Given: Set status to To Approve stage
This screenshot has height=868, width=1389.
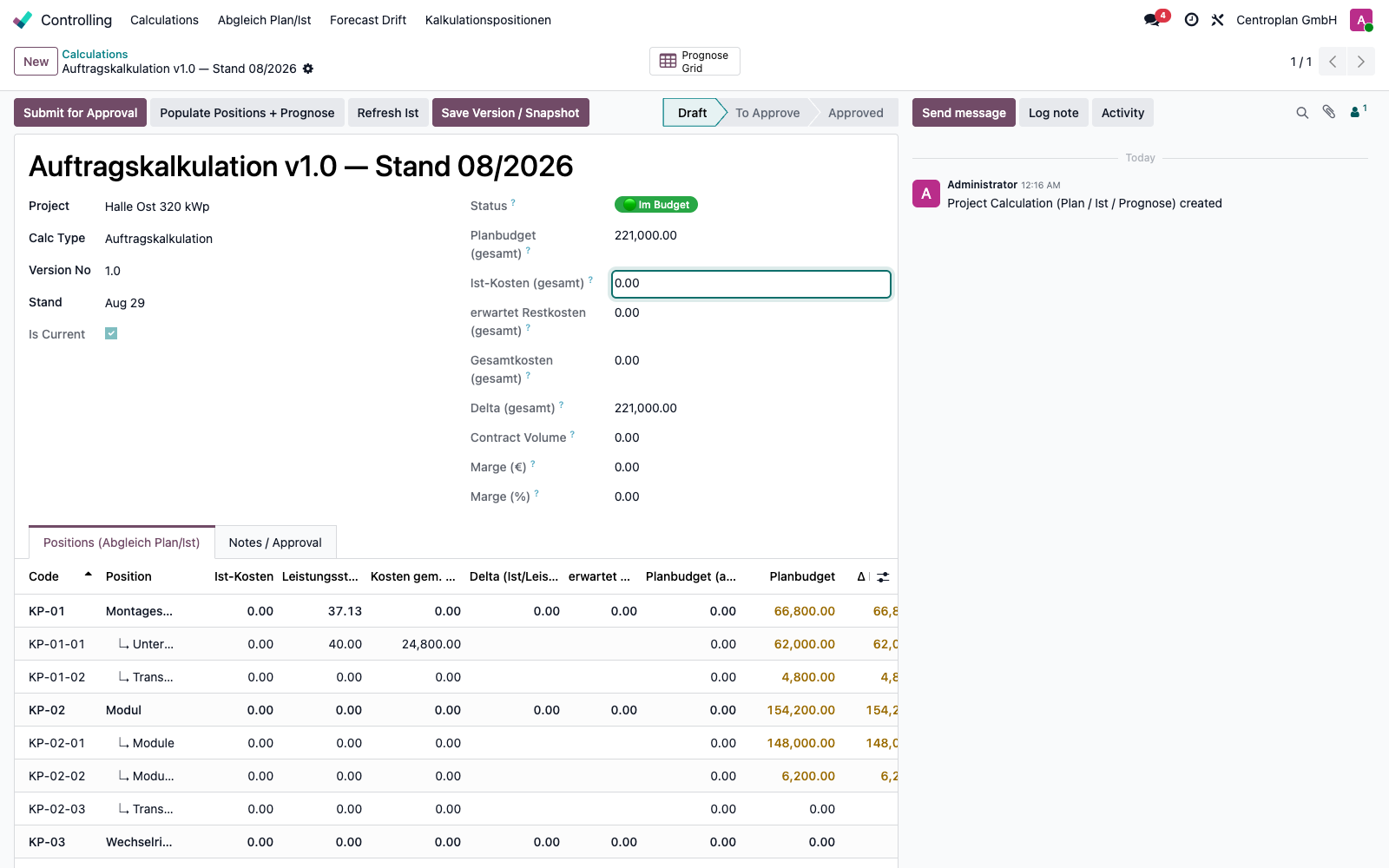Looking at the screenshot, I should point(767,113).
